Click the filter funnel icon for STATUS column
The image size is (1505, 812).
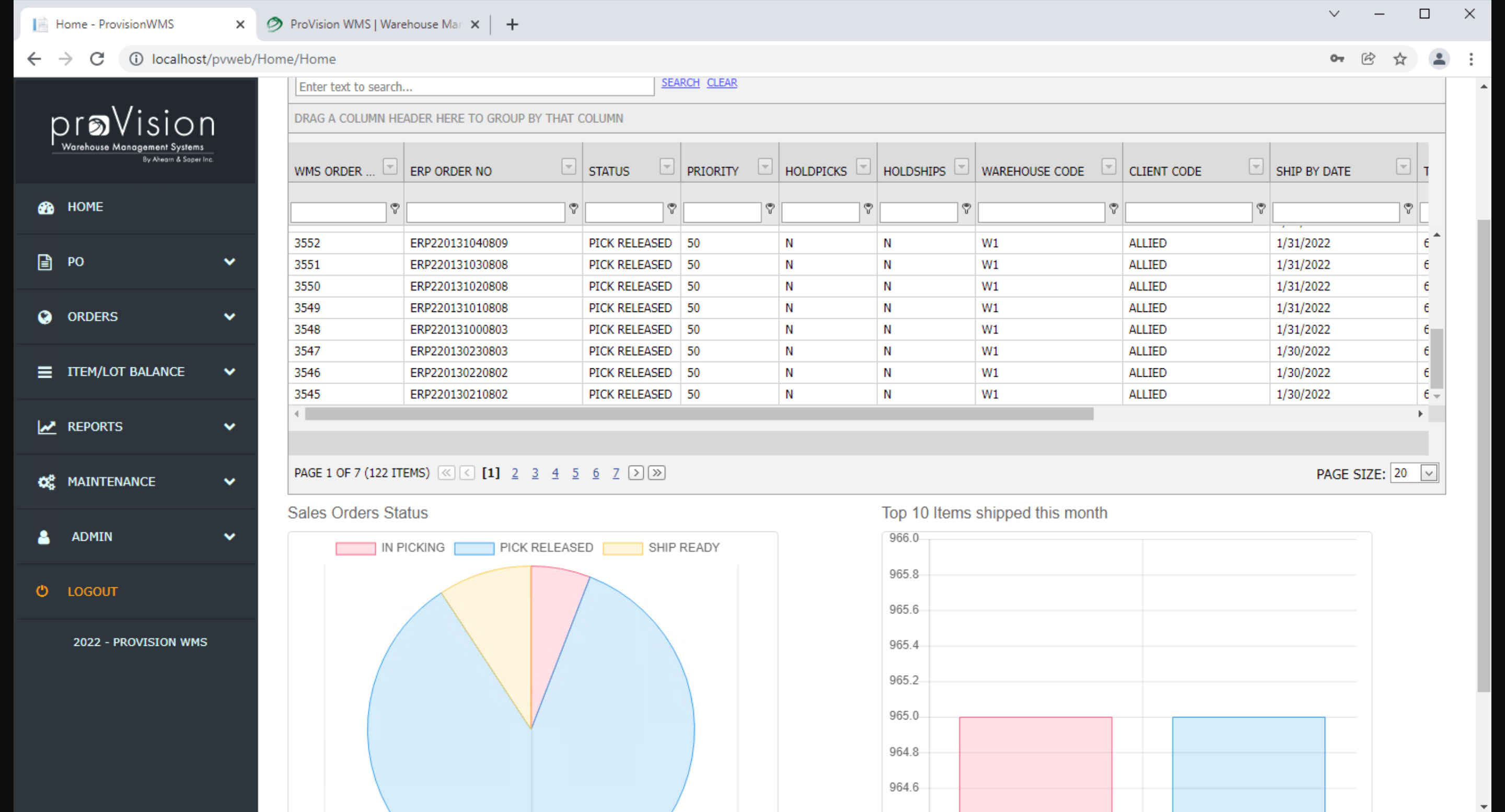[x=672, y=208]
